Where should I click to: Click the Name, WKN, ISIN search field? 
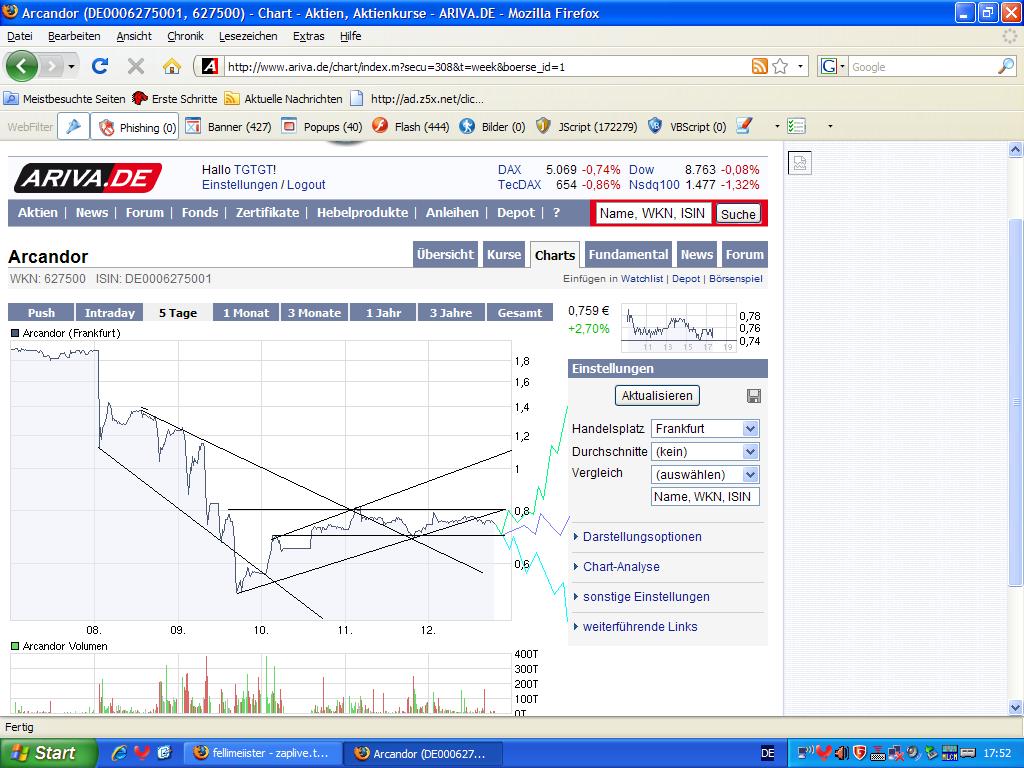652,214
